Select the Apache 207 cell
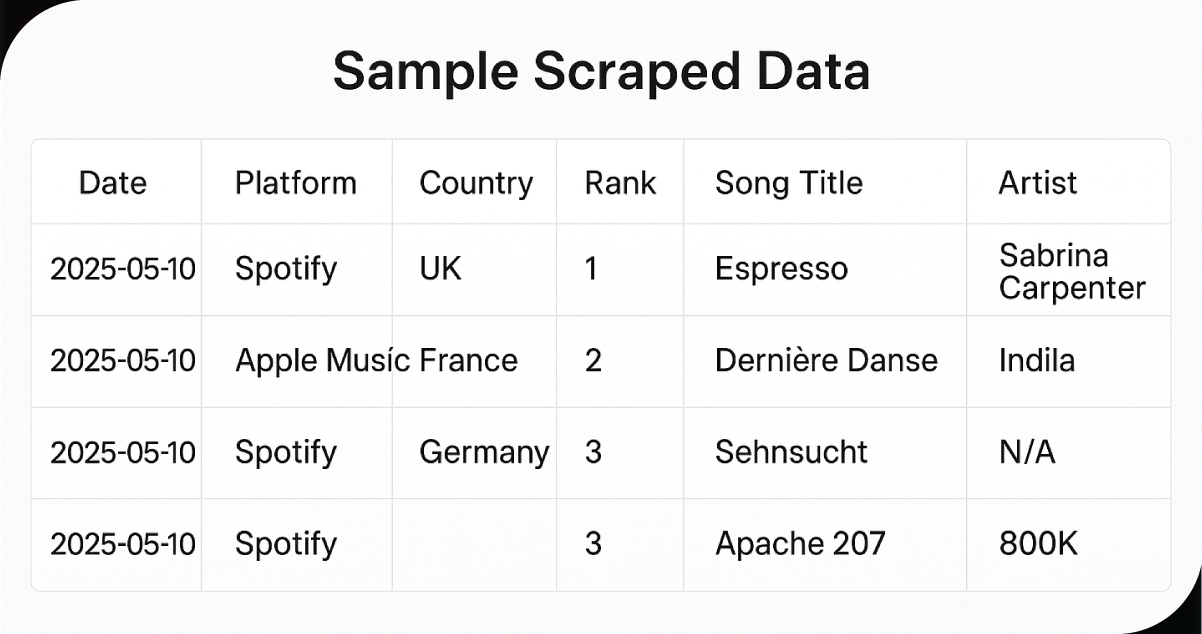This screenshot has width=1202, height=634. tap(800, 544)
